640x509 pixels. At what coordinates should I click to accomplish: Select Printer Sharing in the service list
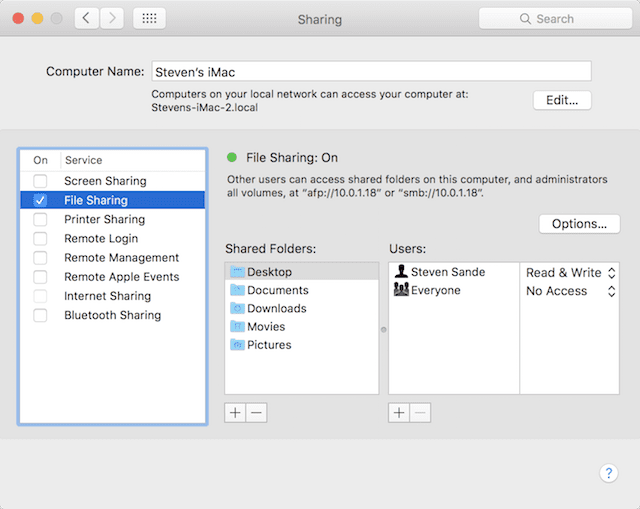[104, 219]
